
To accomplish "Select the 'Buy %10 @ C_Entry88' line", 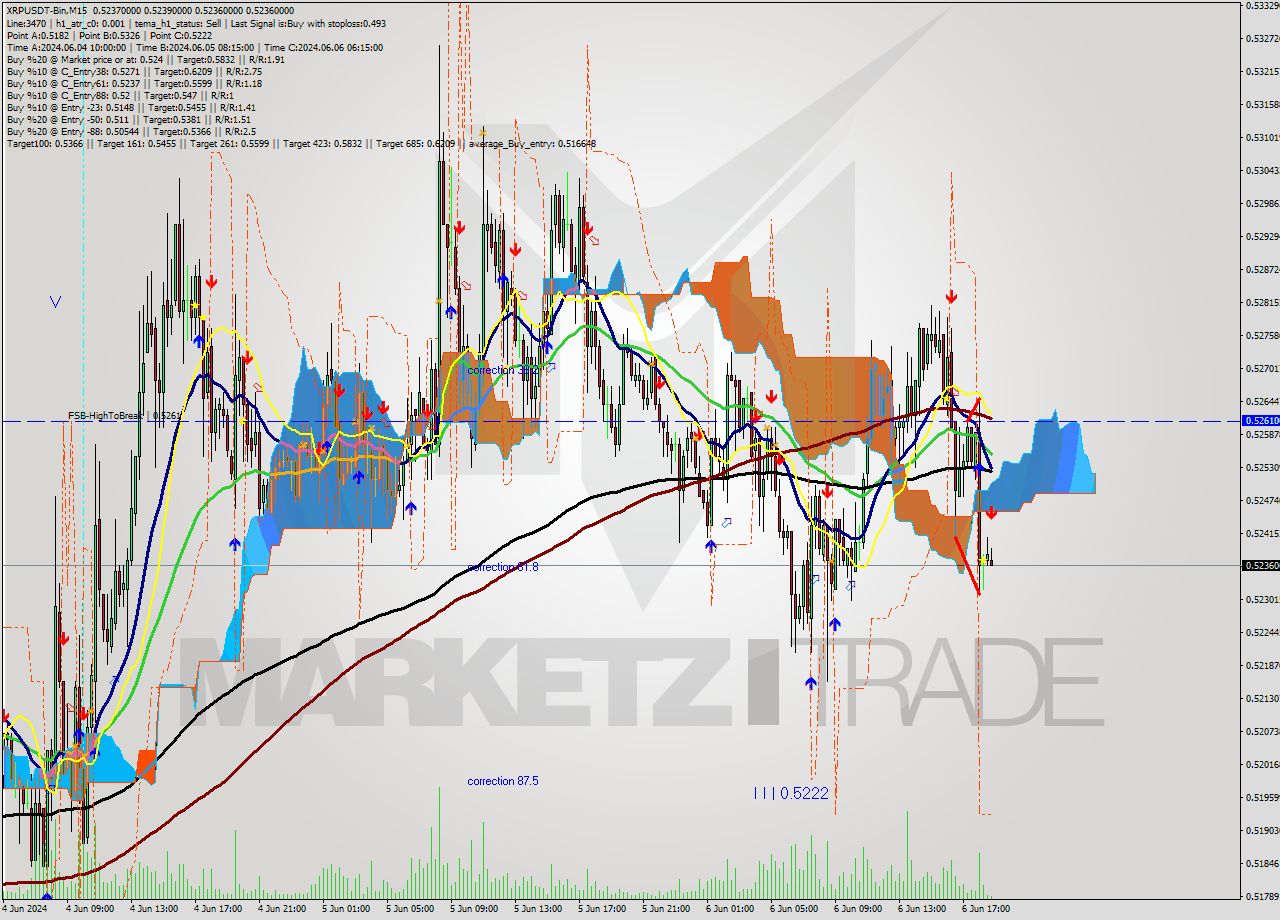I will point(121,95).
